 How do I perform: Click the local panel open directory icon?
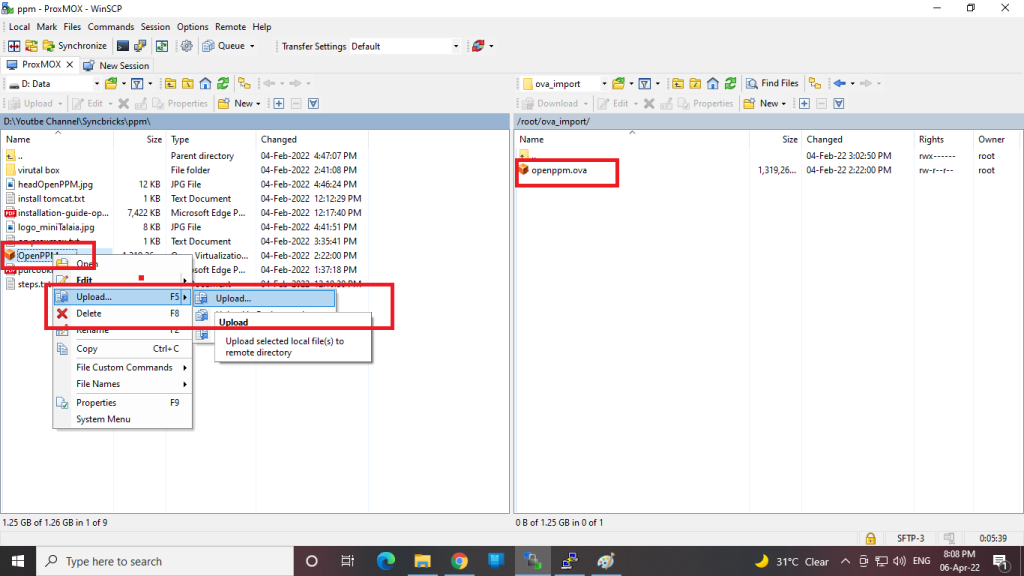tap(111, 84)
